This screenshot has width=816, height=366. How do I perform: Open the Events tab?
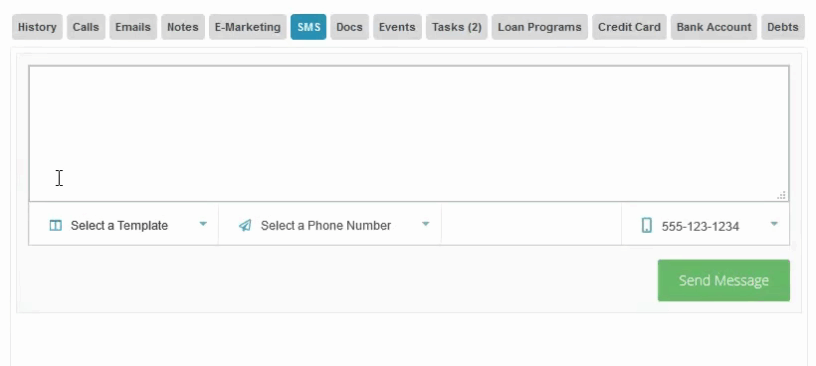pos(397,27)
